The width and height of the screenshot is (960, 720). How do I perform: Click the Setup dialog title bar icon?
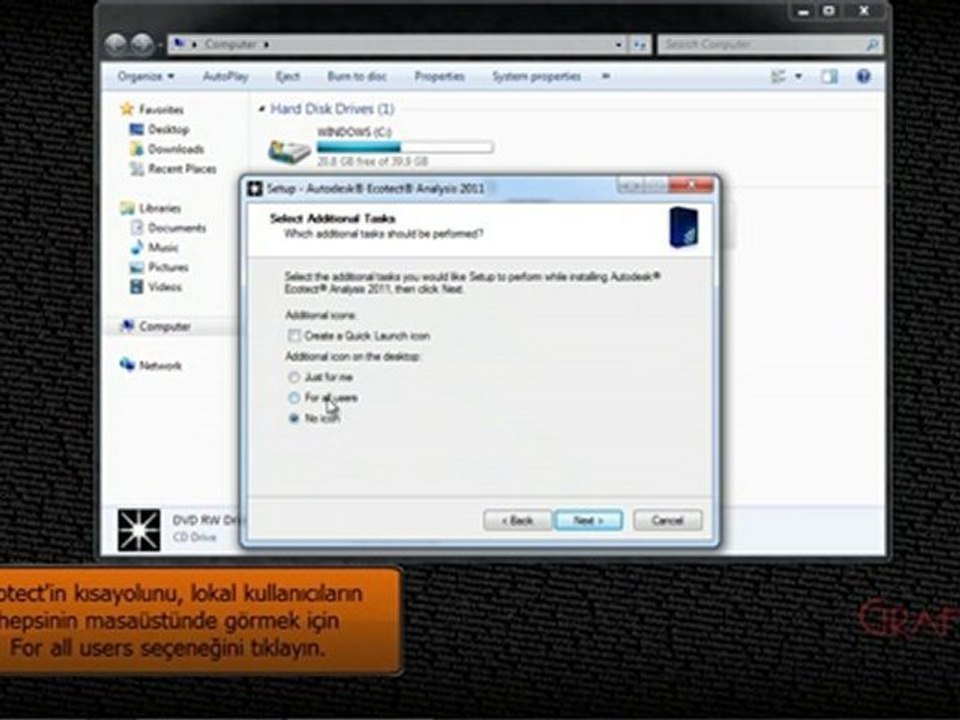coord(255,189)
